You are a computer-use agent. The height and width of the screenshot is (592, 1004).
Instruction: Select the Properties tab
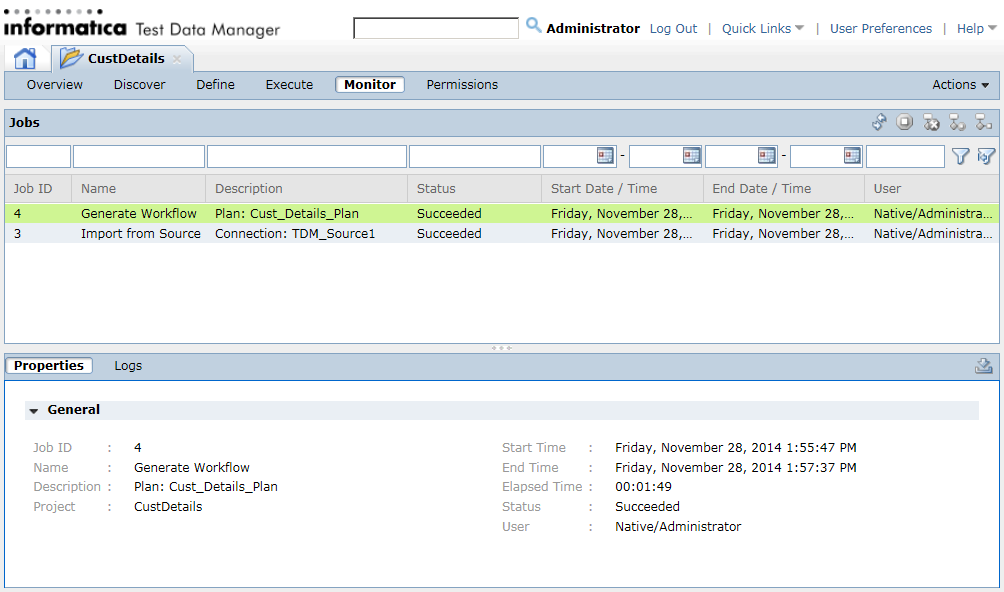pos(49,365)
